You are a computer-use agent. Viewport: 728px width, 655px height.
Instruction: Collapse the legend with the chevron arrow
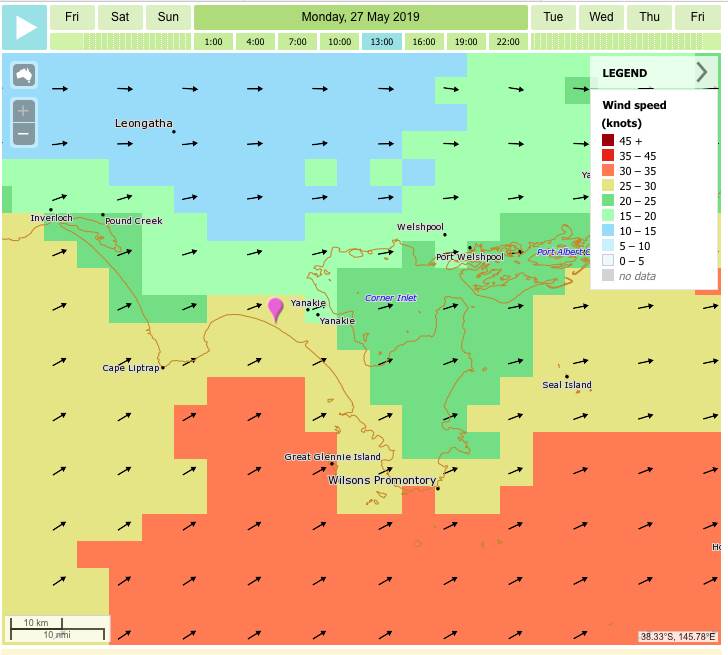(x=702, y=72)
